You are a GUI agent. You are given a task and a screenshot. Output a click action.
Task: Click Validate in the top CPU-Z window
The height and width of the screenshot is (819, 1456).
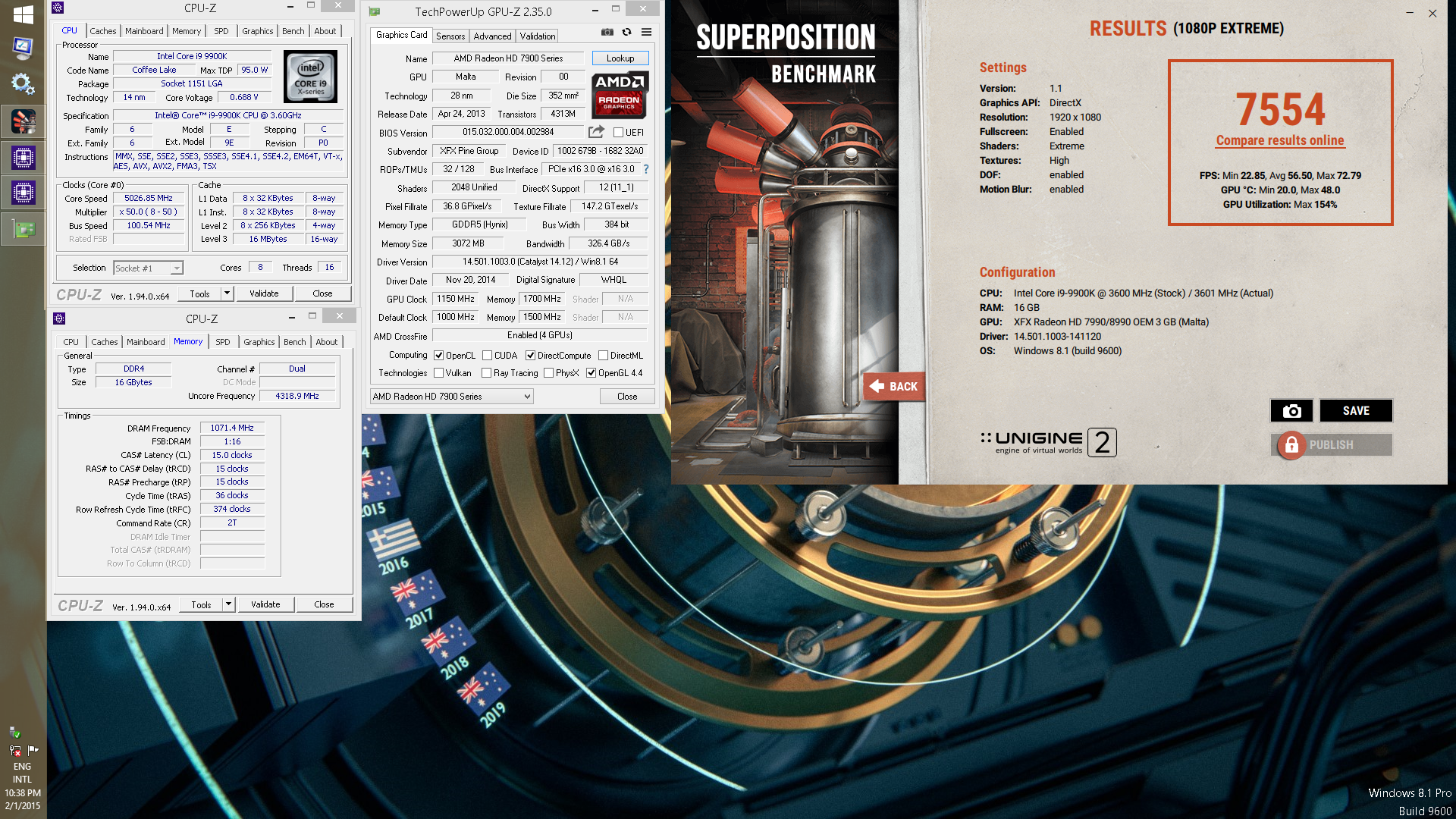point(264,293)
